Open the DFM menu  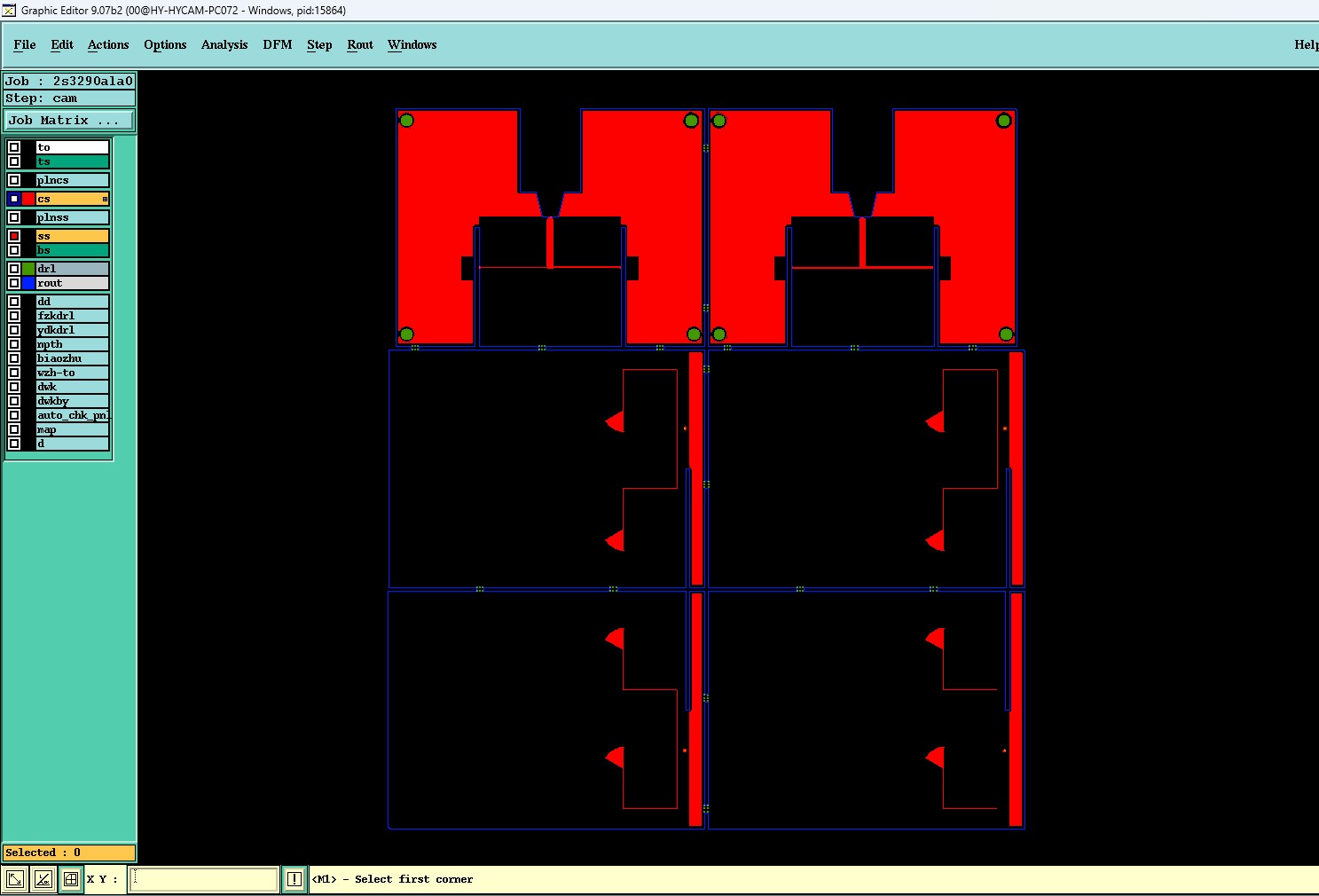click(278, 44)
